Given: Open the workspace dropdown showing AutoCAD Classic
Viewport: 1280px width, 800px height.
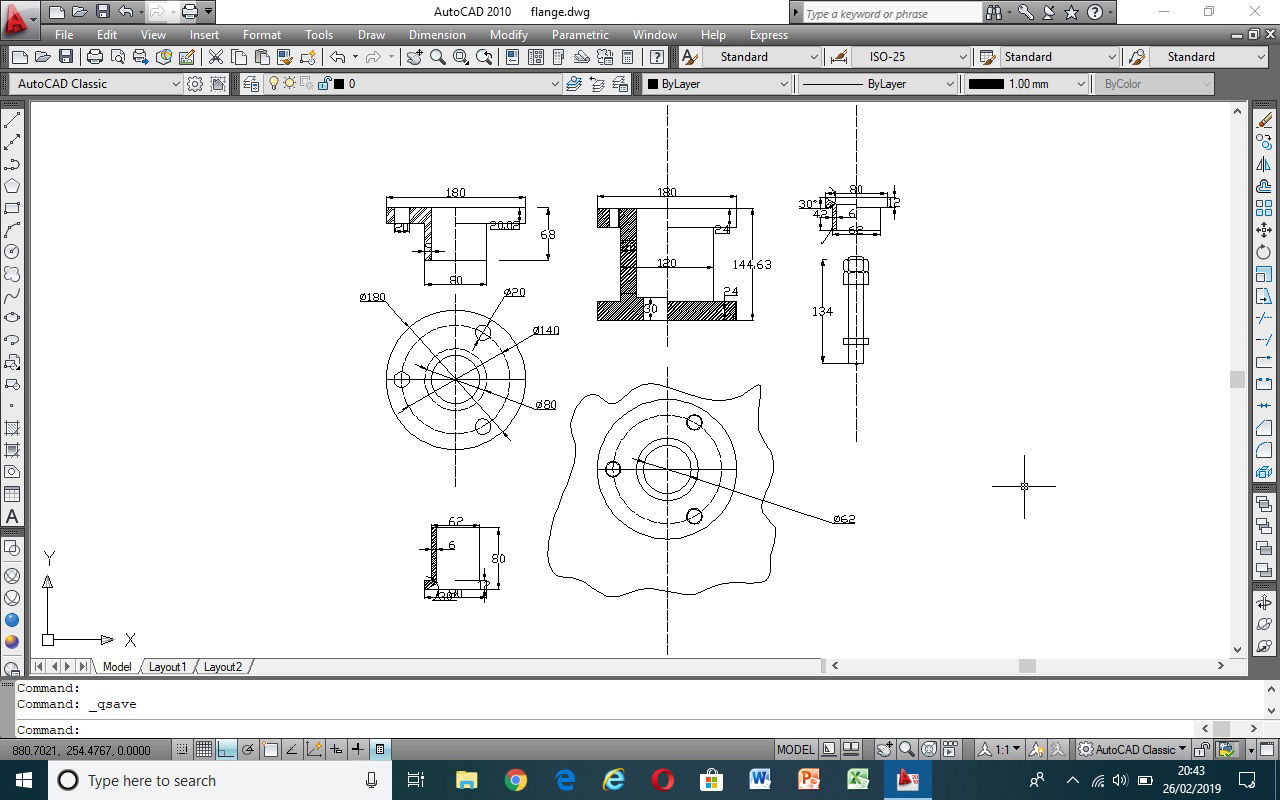Looking at the screenshot, I should [x=175, y=84].
